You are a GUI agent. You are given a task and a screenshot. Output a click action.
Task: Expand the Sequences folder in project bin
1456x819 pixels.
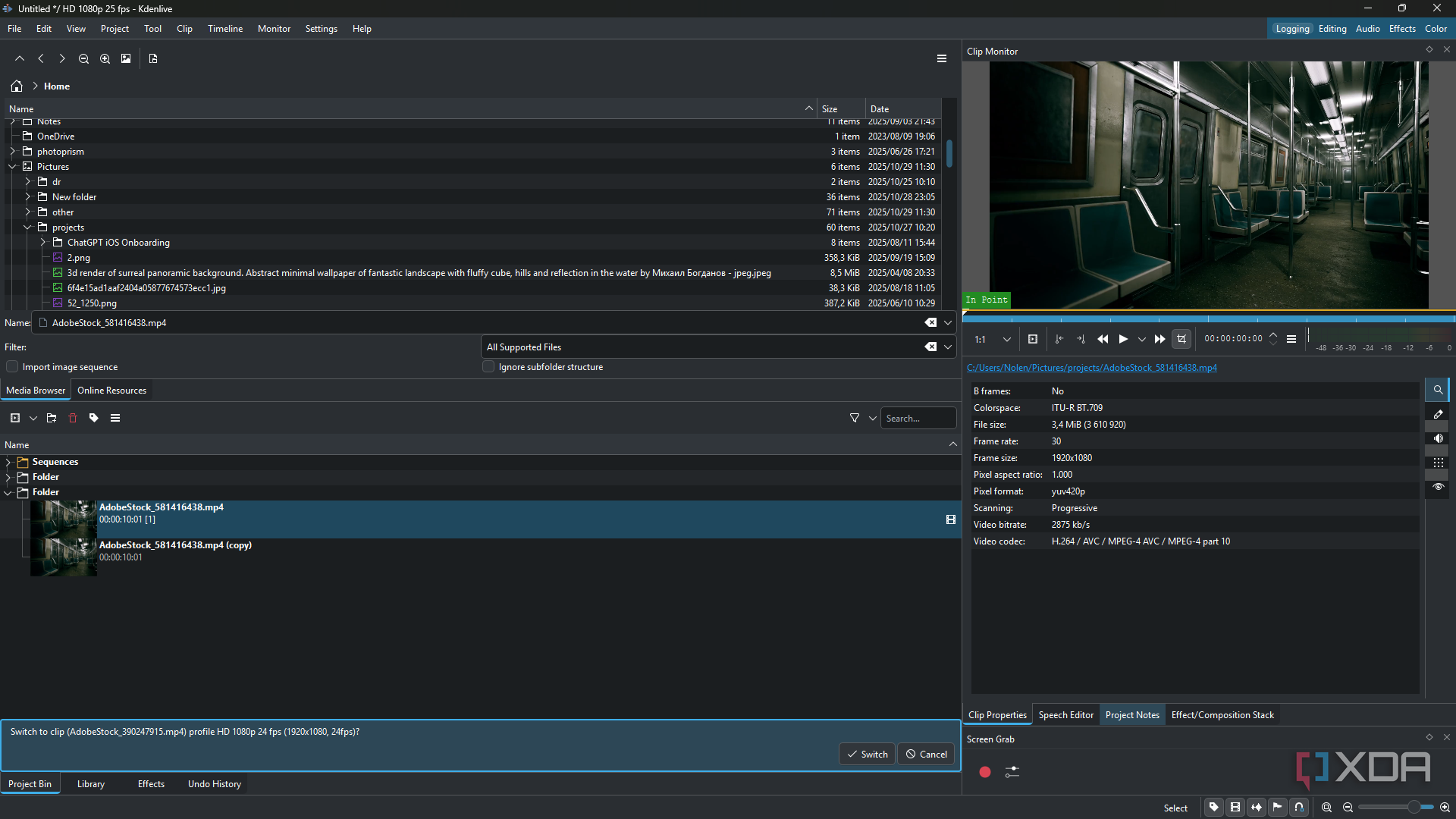pos(8,462)
